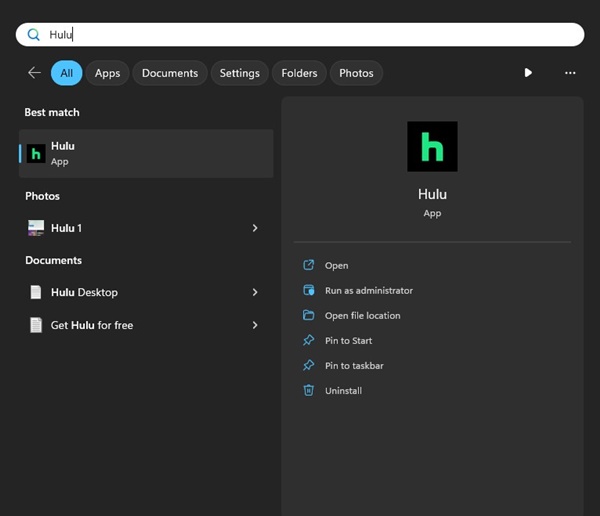Click the back arrow icon
The width and height of the screenshot is (600, 516).
click(34, 72)
